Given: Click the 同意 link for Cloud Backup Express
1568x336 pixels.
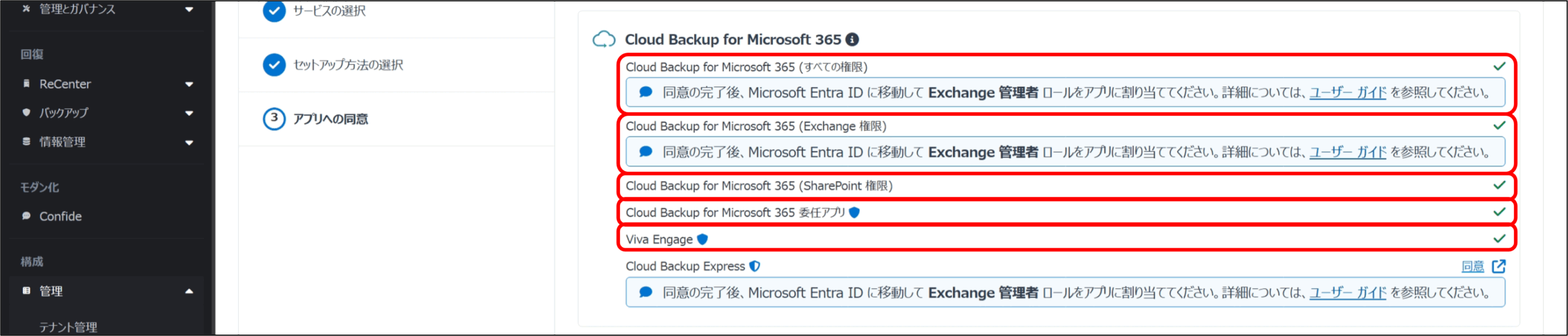Looking at the screenshot, I should [x=1472, y=266].
